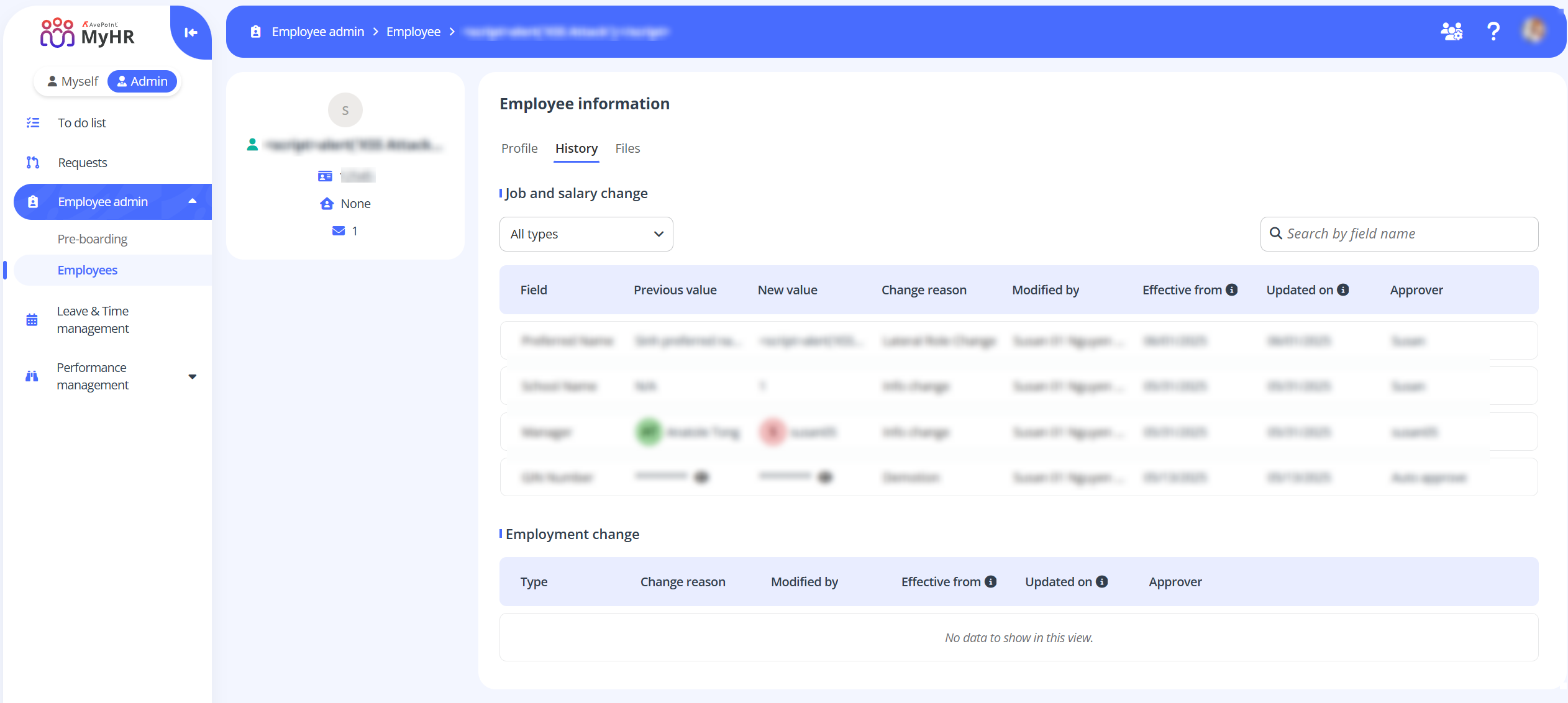Switch to the Profile tab
This screenshot has width=1568, height=703.
point(519,148)
